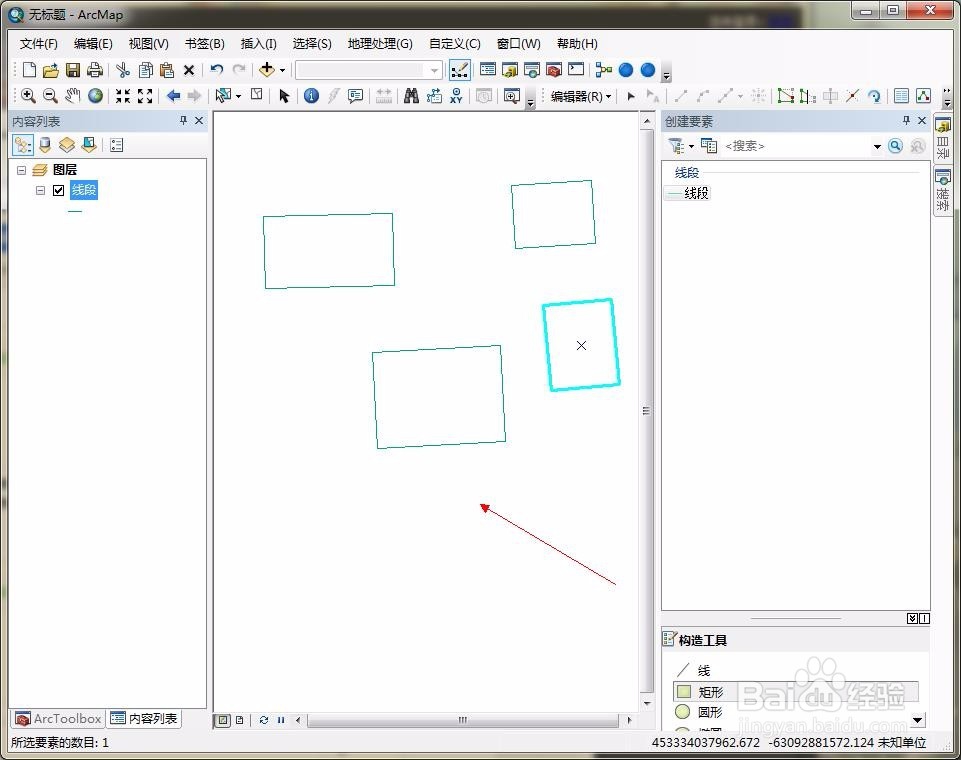Viewport: 961px width, 760px height.
Task: Open the Measure tool
Action: click(x=383, y=95)
